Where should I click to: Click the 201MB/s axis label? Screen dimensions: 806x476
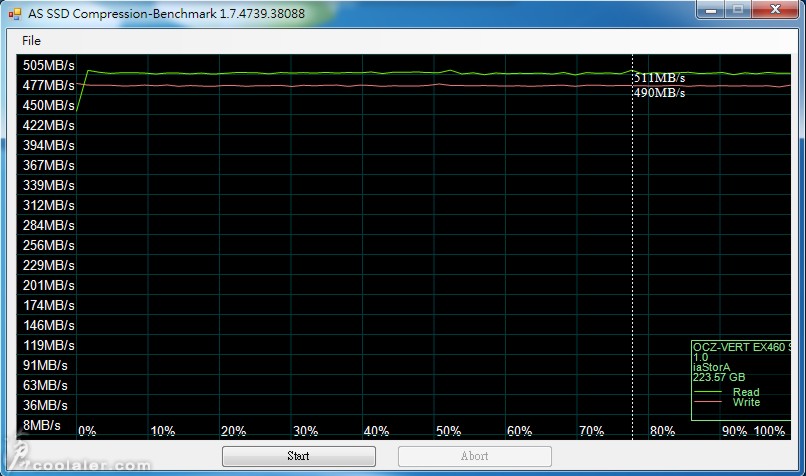click(x=48, y=285)
